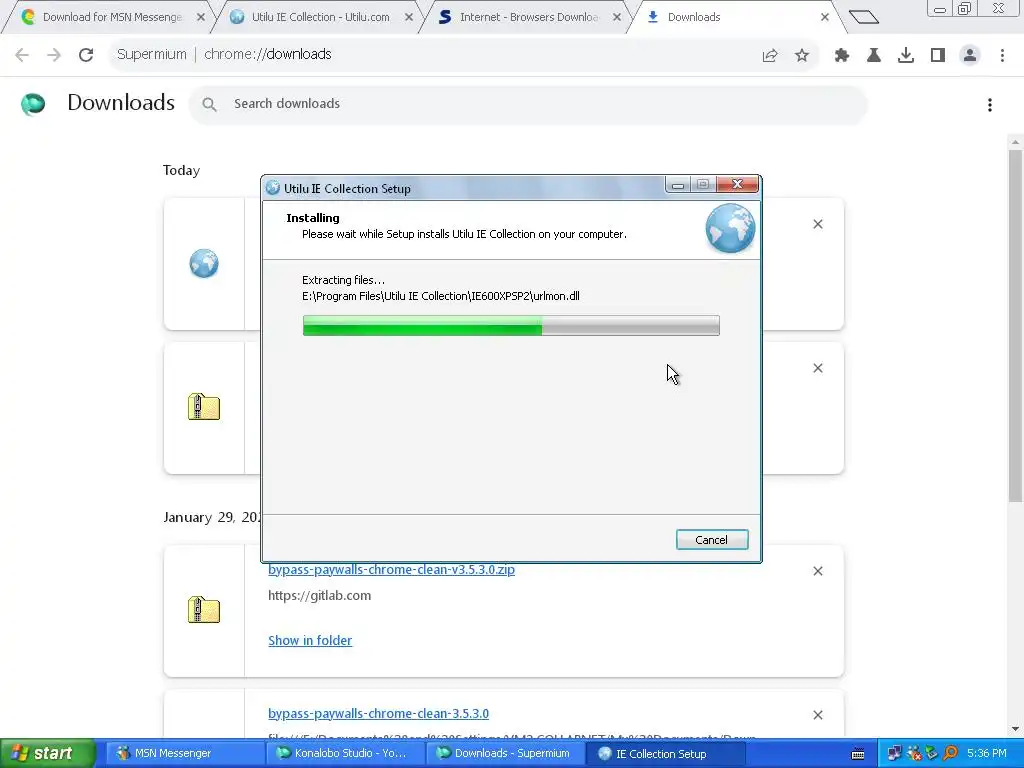Go forward in browser history
The width and height of the screenshot is (1024, 768).
pyautogui.click(x=54, y=55)
